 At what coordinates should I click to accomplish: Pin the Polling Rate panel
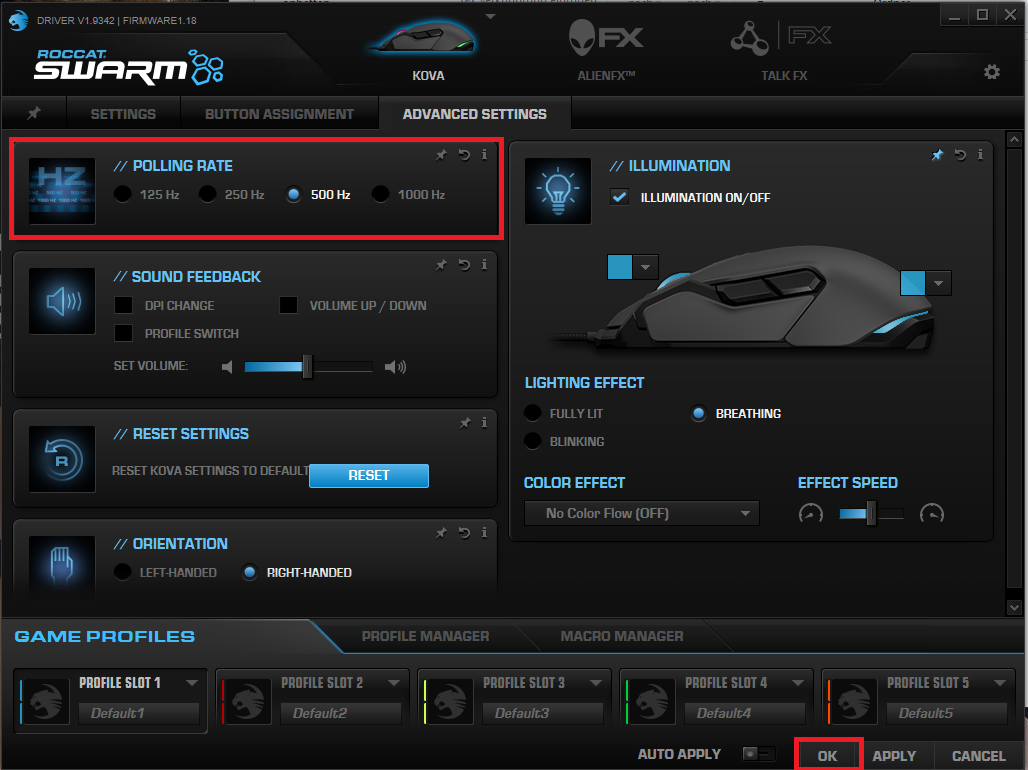[x=441, y=155]
